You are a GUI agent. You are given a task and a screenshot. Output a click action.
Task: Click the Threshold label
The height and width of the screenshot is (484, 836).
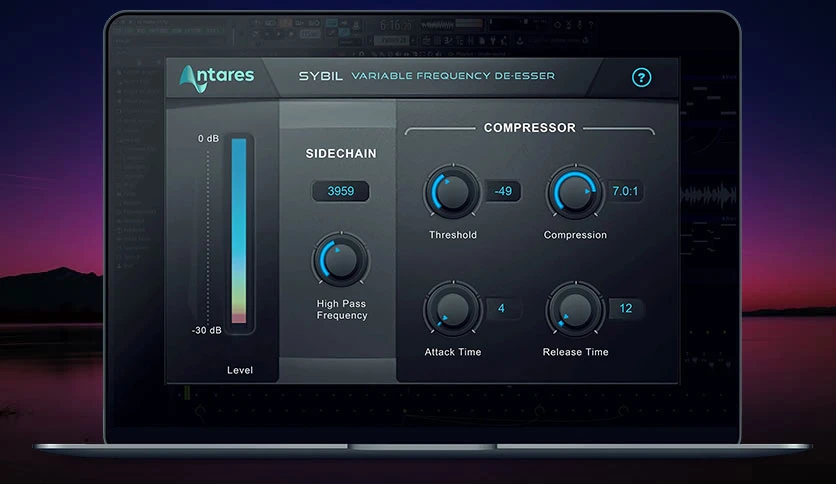[x=453, y=235]
